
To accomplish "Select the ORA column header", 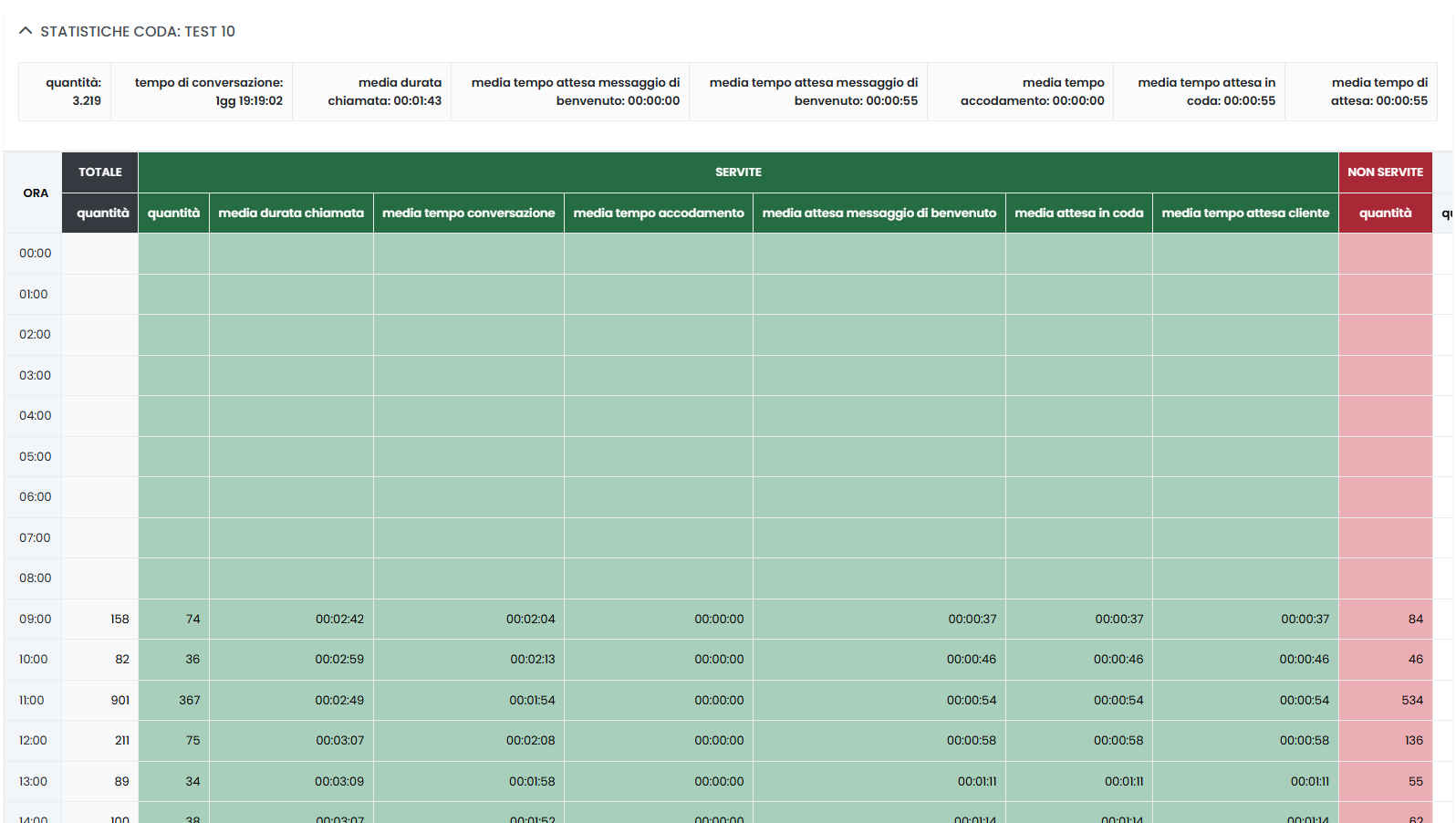I will coord(36,193).
